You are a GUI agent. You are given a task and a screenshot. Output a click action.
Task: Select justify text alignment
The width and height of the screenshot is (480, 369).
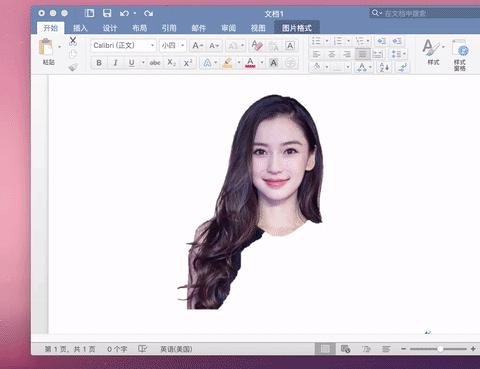pos(363,54)
